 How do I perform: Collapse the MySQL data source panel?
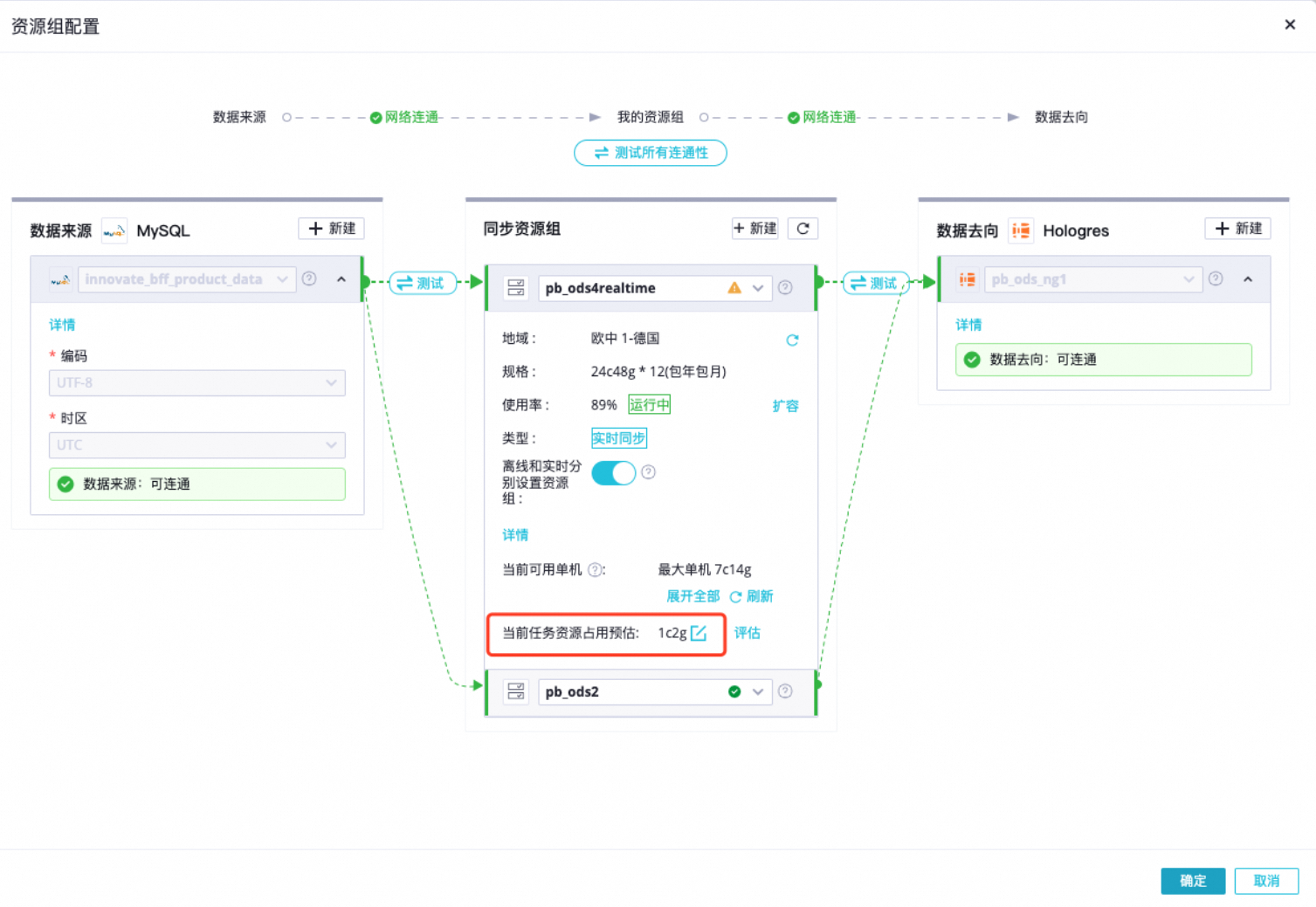(x=341, y=279)
